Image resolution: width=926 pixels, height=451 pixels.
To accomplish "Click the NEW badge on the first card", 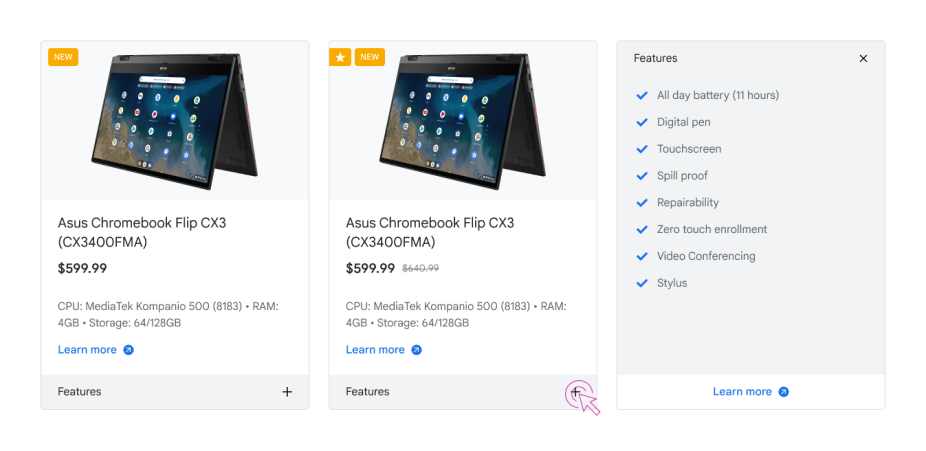I will [63, 57].
